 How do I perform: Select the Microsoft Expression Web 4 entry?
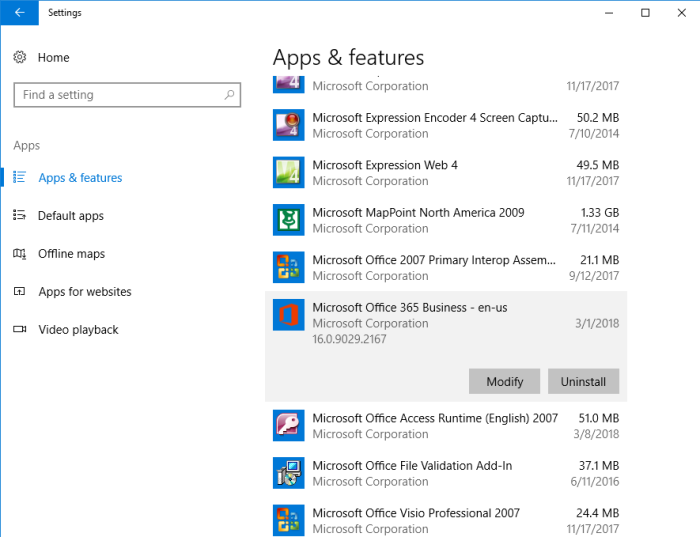pyautogui.click(x=446, y=173)
